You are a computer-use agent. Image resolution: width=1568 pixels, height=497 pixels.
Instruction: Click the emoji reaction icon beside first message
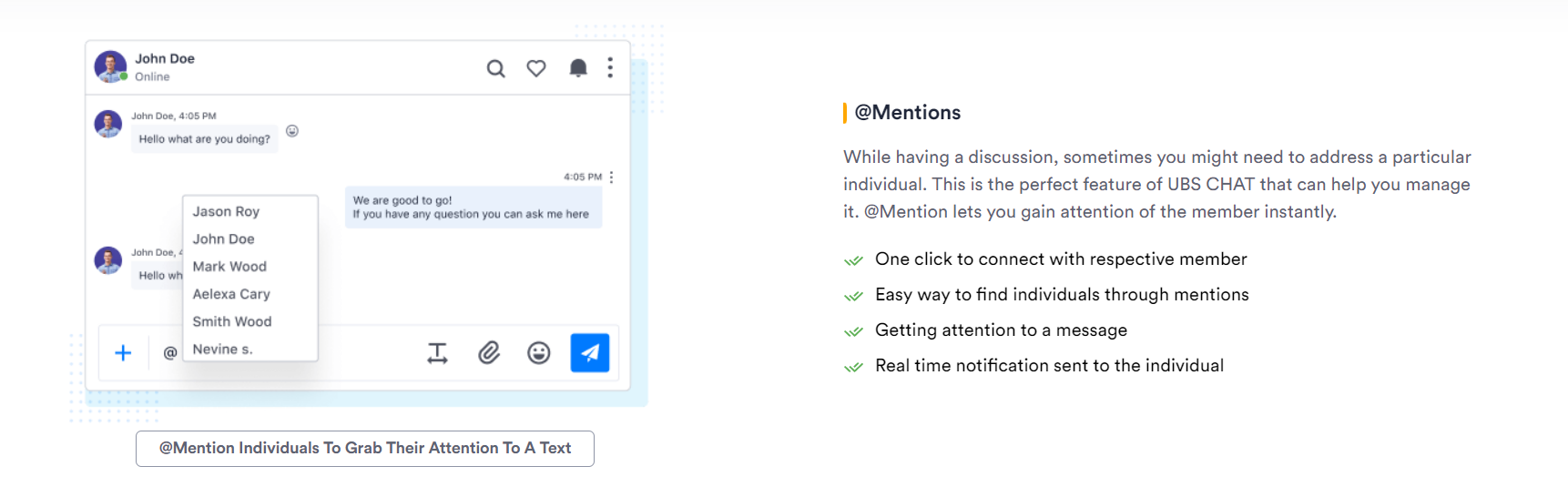[292, 131]
